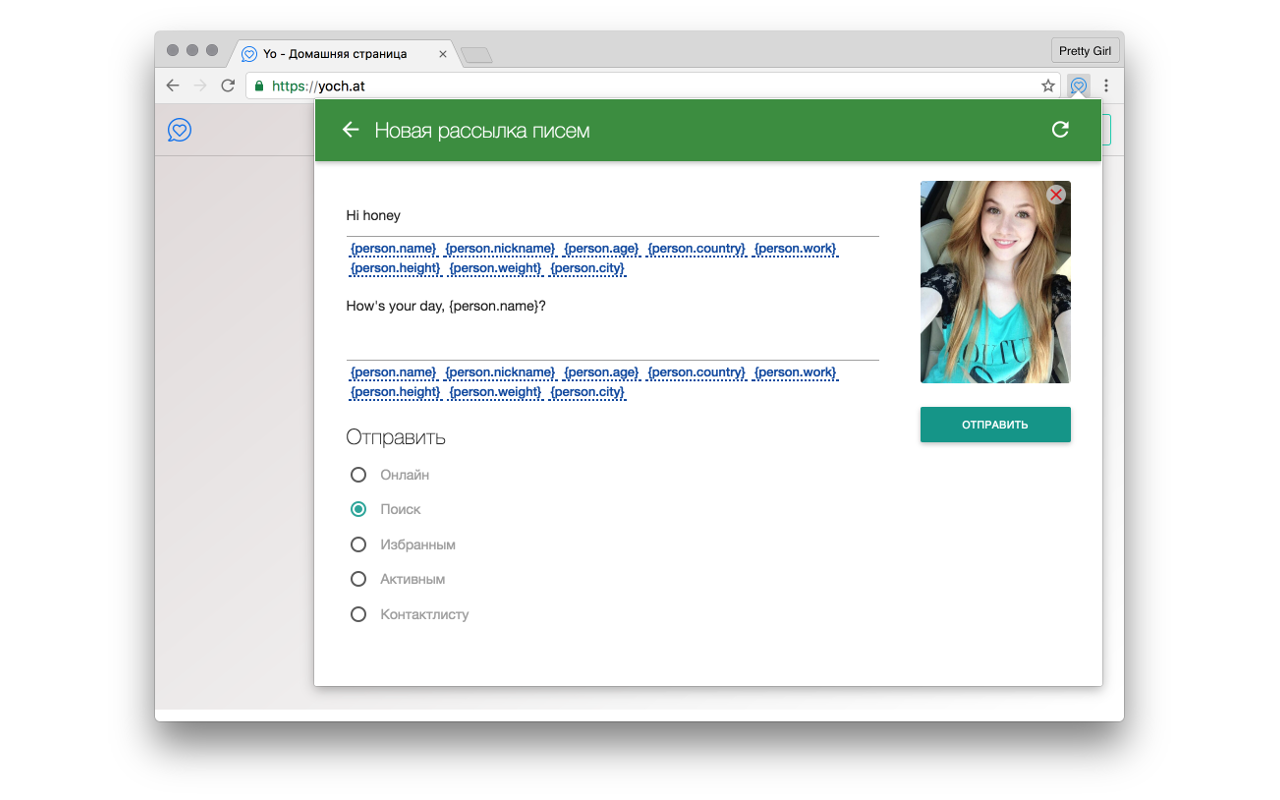1280x800 pixels.
Task: Choose Избранным as mailing recipients
Action: (x=358, y=544)
